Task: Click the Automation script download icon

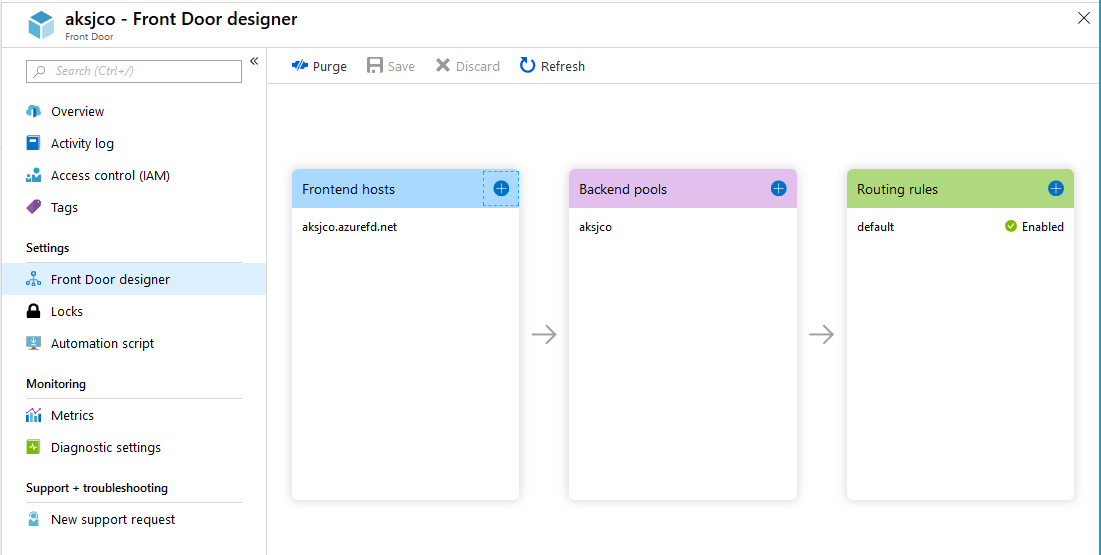Action: (33, 344)
